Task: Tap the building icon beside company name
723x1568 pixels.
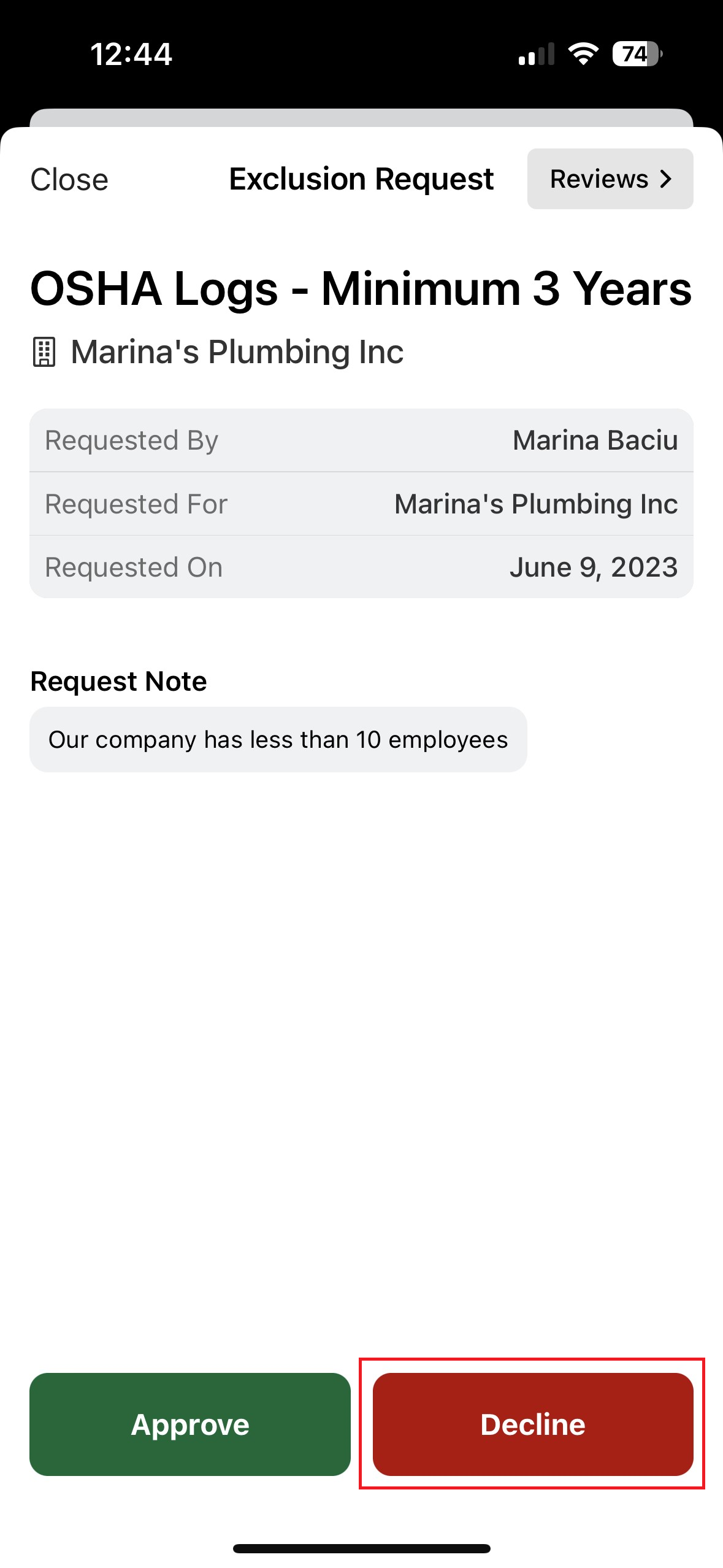Action: click(x=44, y=352)
